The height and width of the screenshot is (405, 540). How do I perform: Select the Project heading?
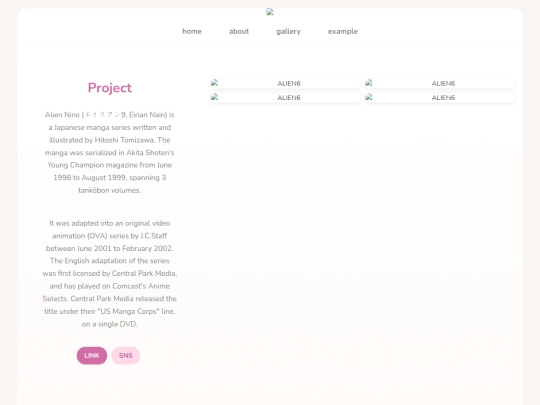pos(110,88)
